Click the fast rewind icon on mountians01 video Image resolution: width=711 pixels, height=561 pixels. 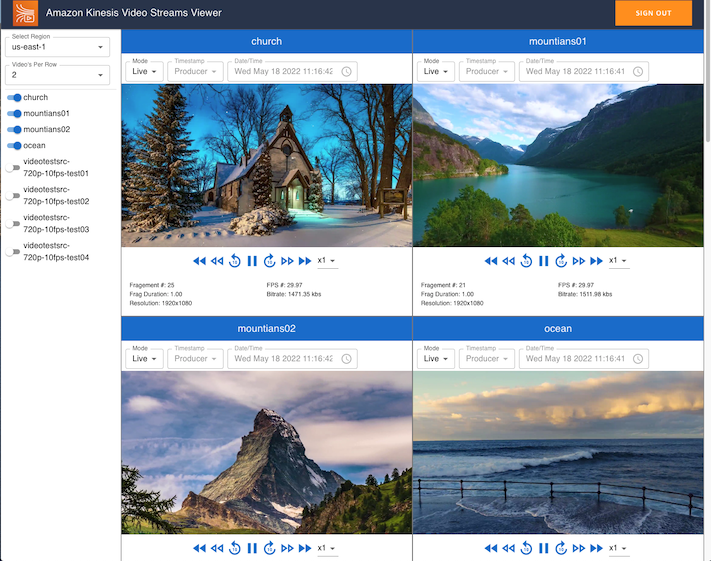coord(491,261)
